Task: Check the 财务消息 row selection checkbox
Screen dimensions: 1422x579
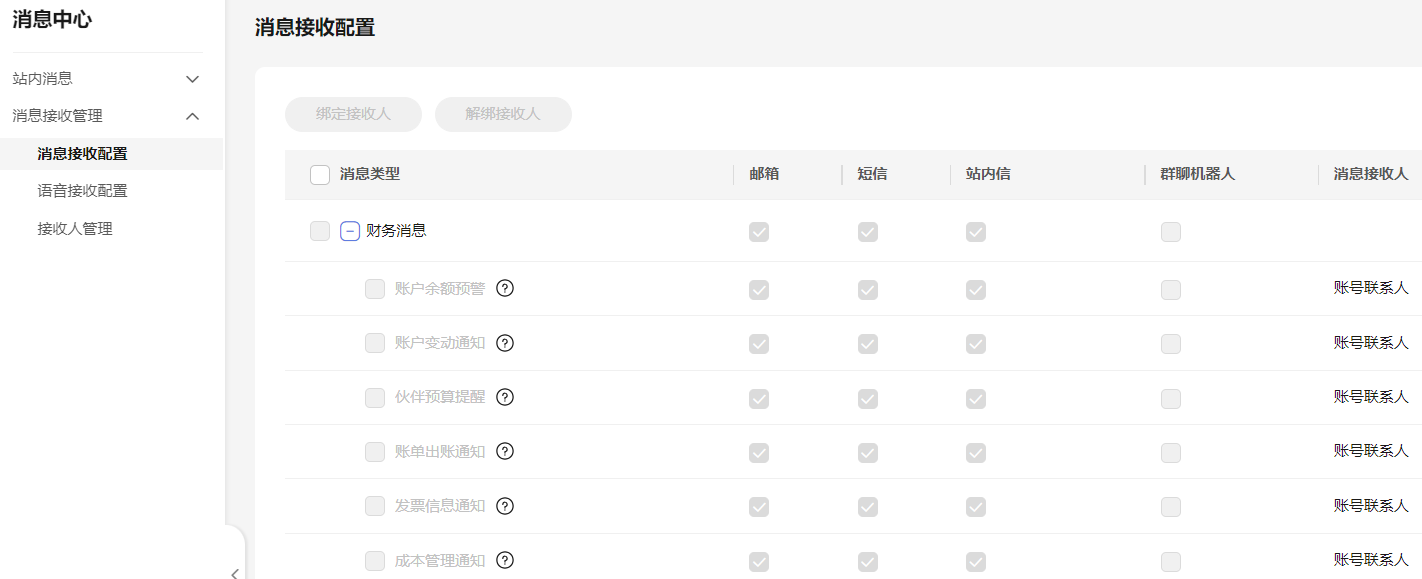Action: point(320,231)
